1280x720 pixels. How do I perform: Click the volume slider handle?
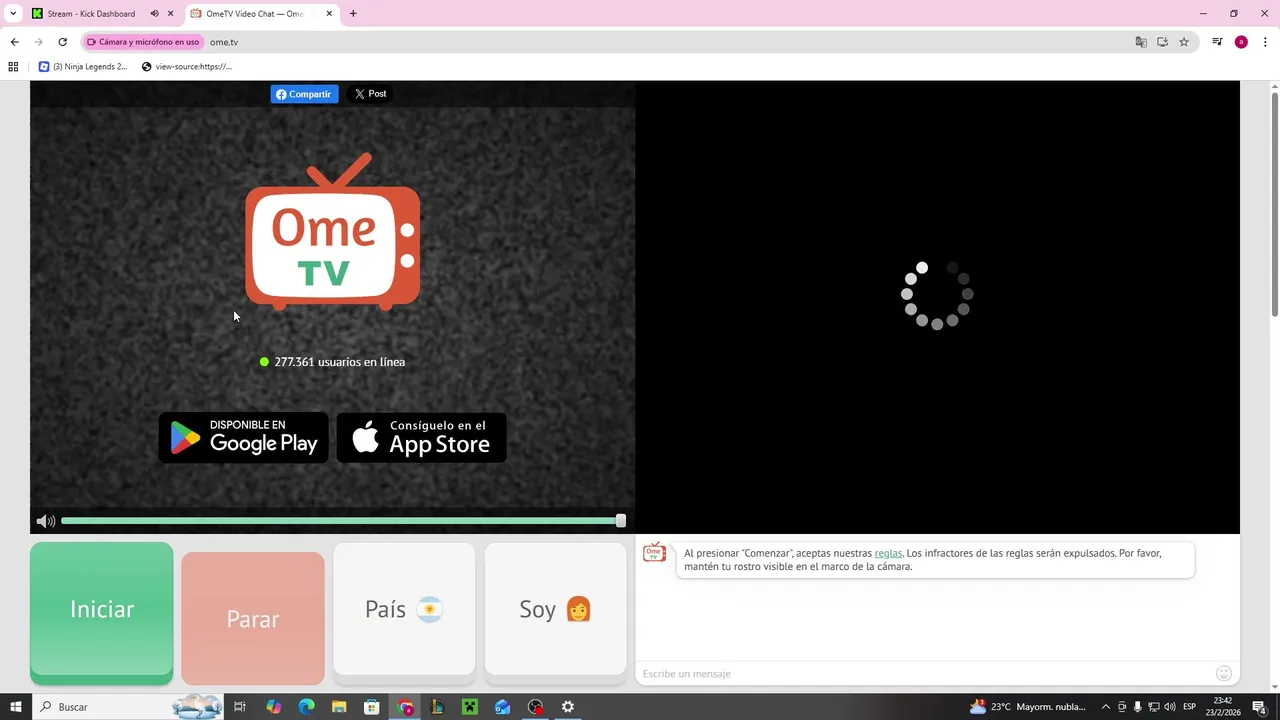pyautogui.click(x=620, y=521)
